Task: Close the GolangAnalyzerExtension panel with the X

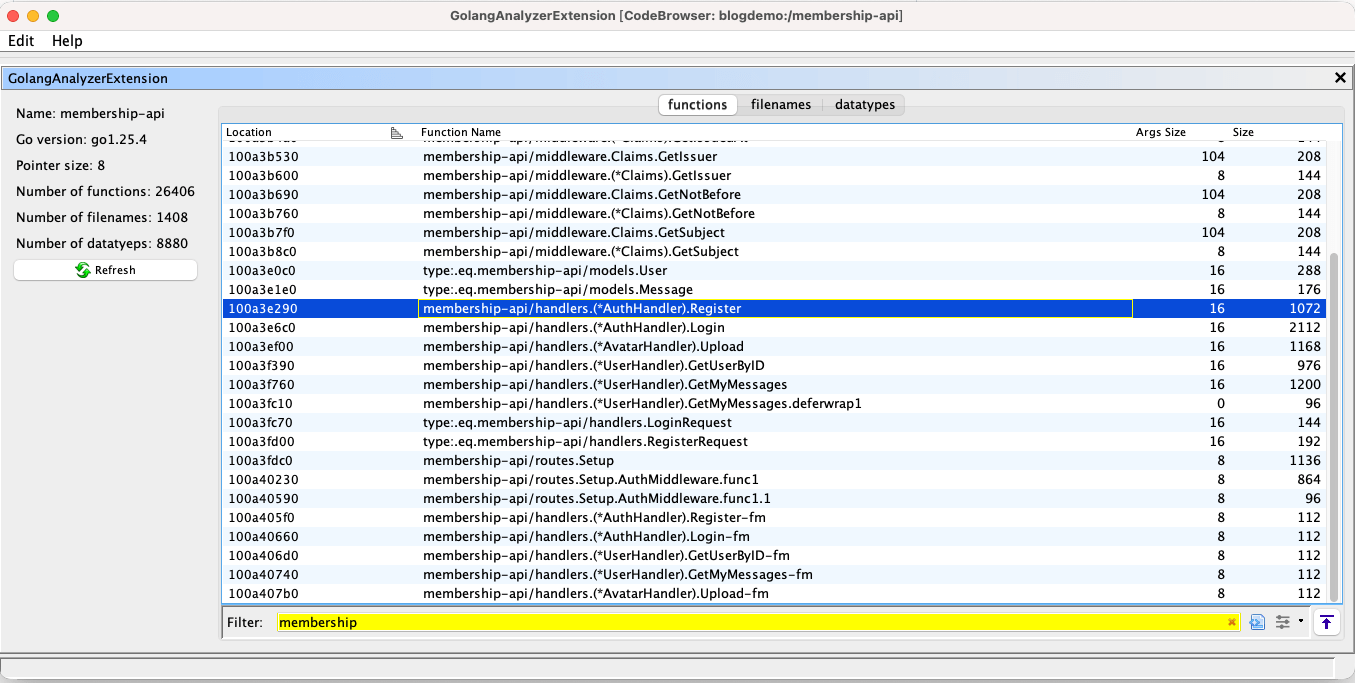Action: click(x=1340, y=78)
